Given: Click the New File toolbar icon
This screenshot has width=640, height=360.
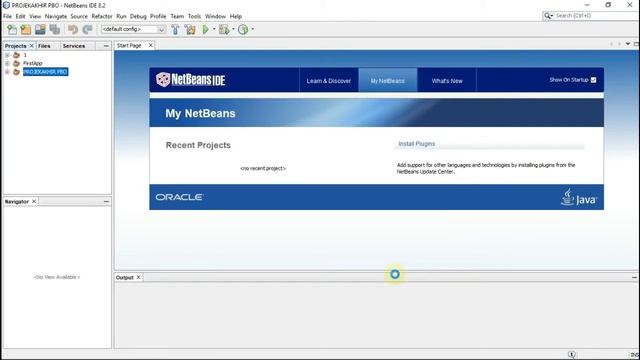Looking at the screenshot, I should 12,29.
